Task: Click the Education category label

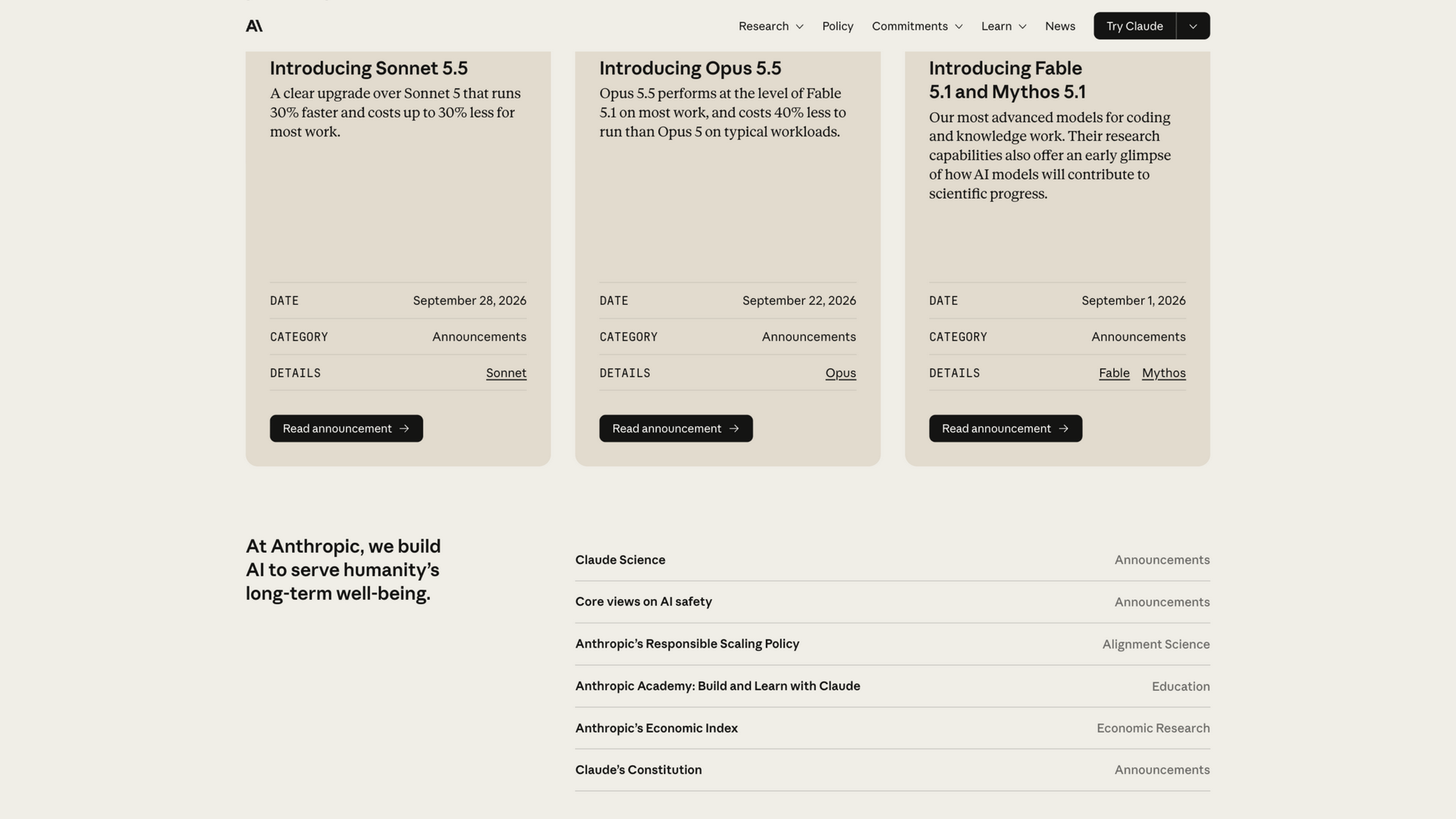Action: [x=1181, y=686]
